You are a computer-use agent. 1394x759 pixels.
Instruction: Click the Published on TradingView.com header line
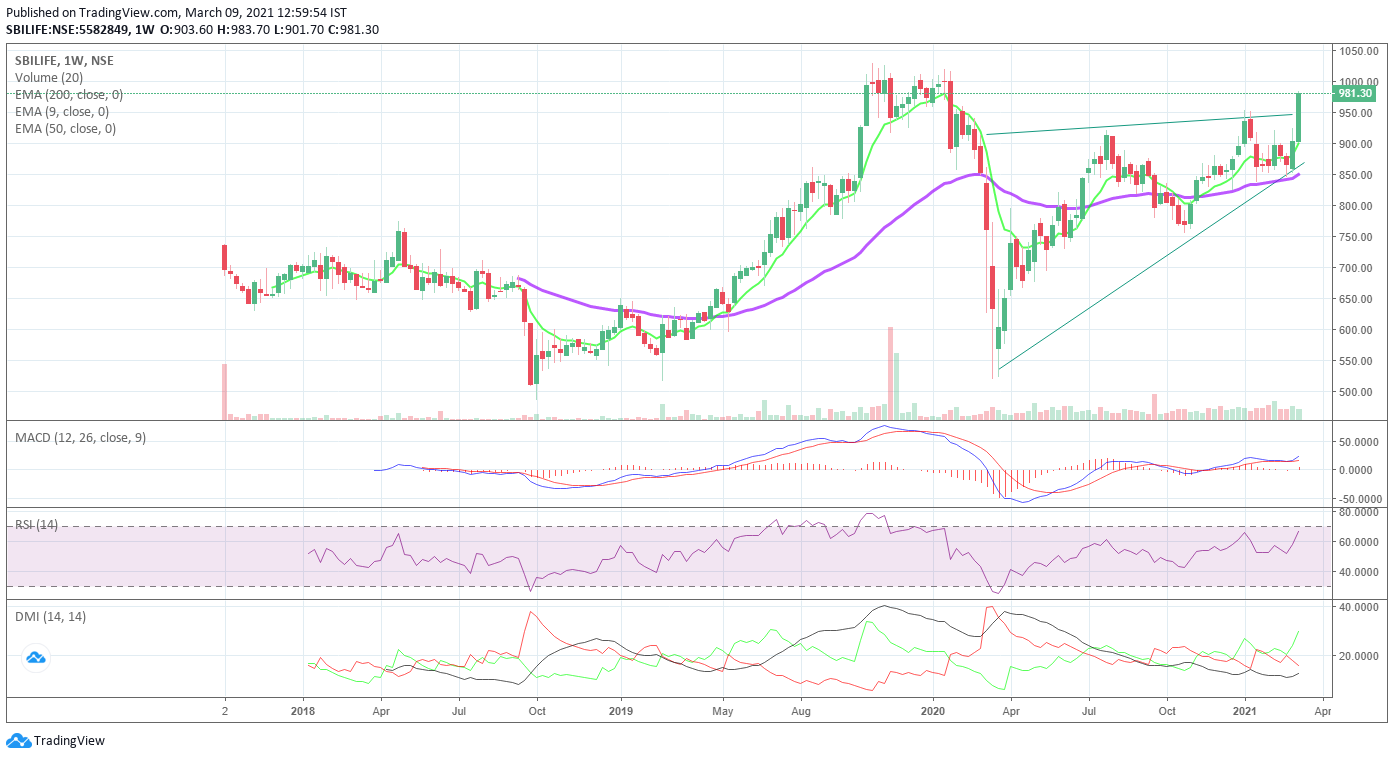point(176,13)
